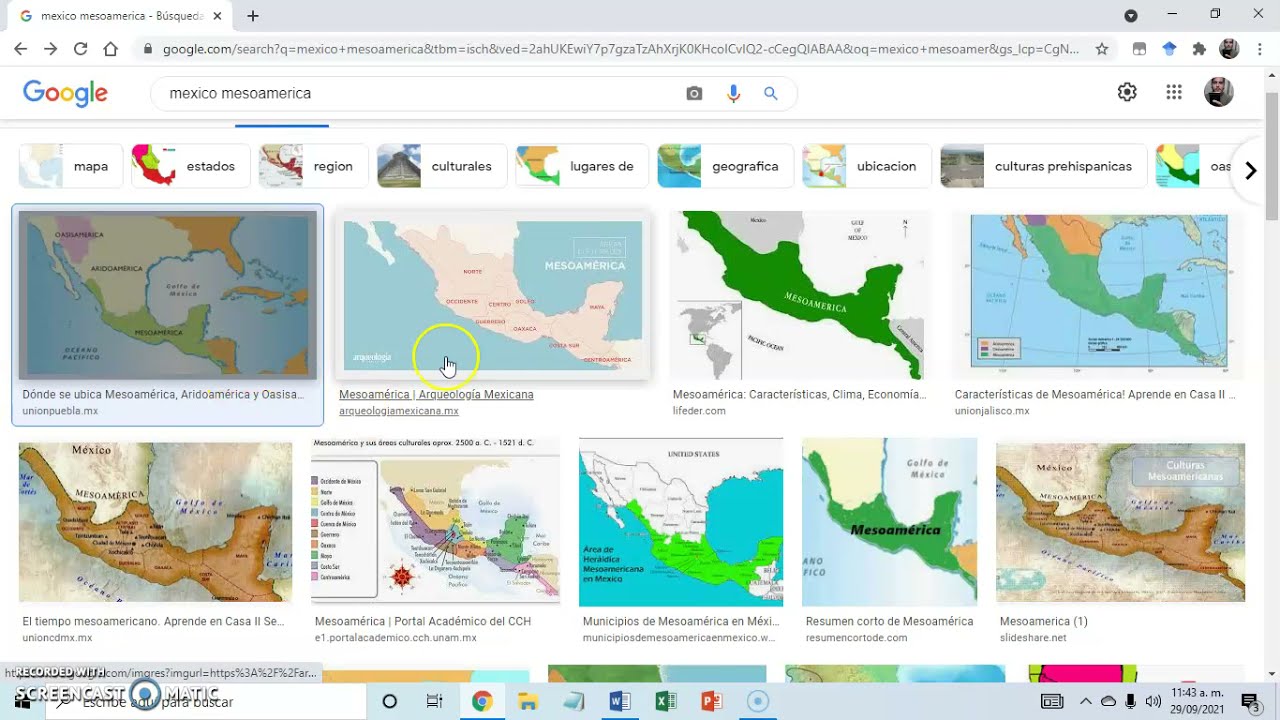Filter images by mapa chip
1280x720 pixels.
pyautogui.click(x=70, y=166)
